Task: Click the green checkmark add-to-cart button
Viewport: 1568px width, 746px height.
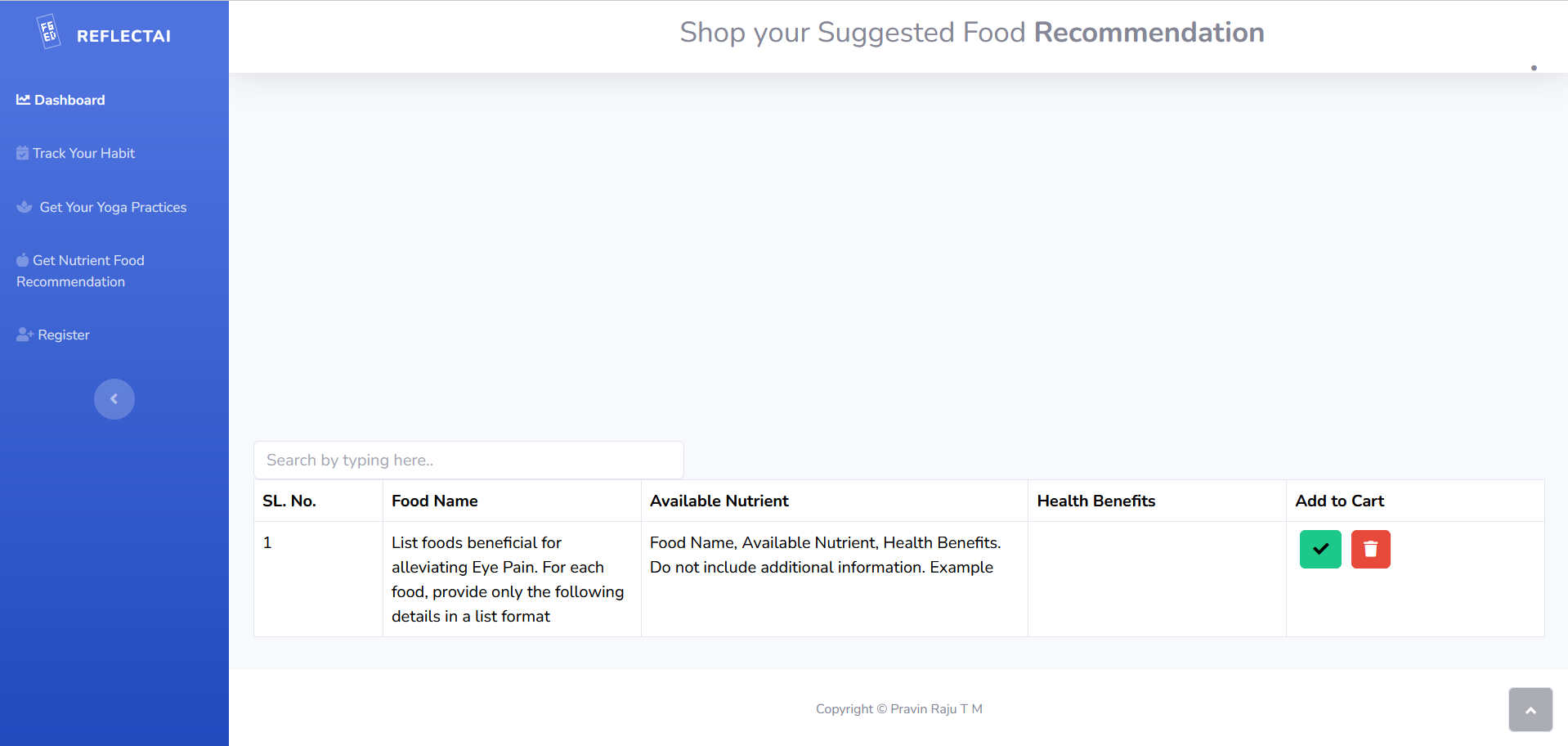Action: point(1319,549)
